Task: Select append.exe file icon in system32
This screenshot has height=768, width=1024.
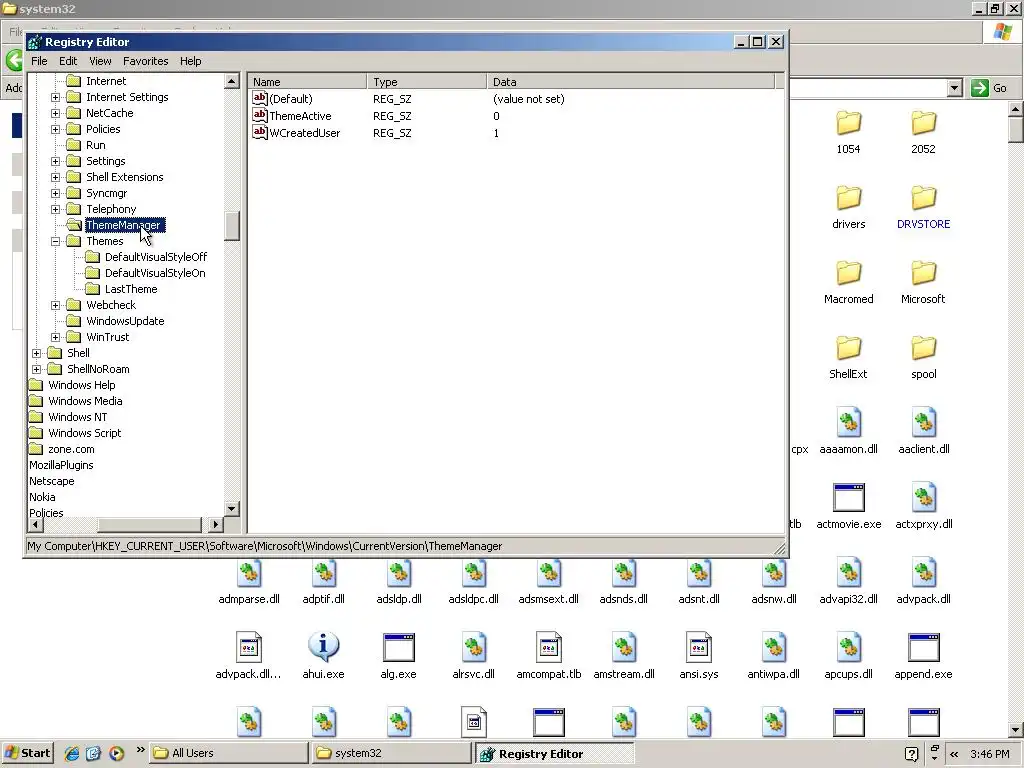Action: click(923, 648)
